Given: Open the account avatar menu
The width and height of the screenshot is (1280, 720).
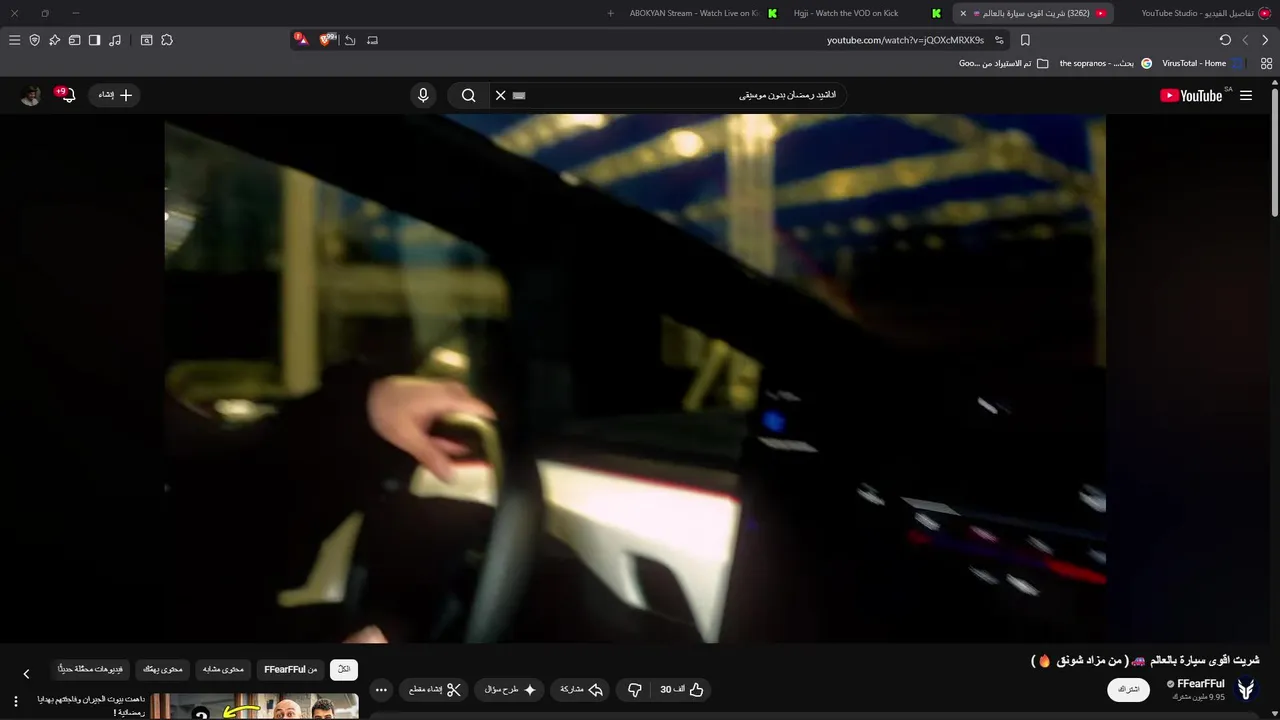Looking at the screenshot, I should [x=31, y=95].
